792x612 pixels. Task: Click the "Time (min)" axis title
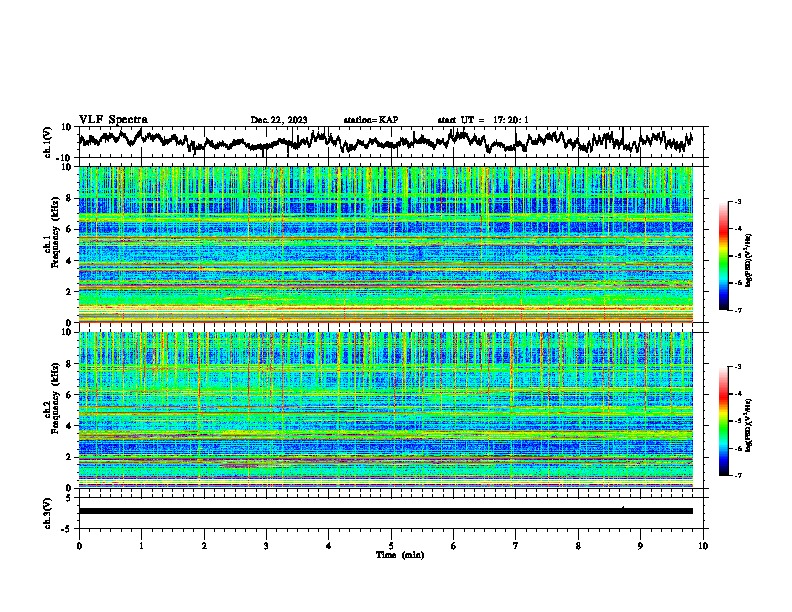400,555
